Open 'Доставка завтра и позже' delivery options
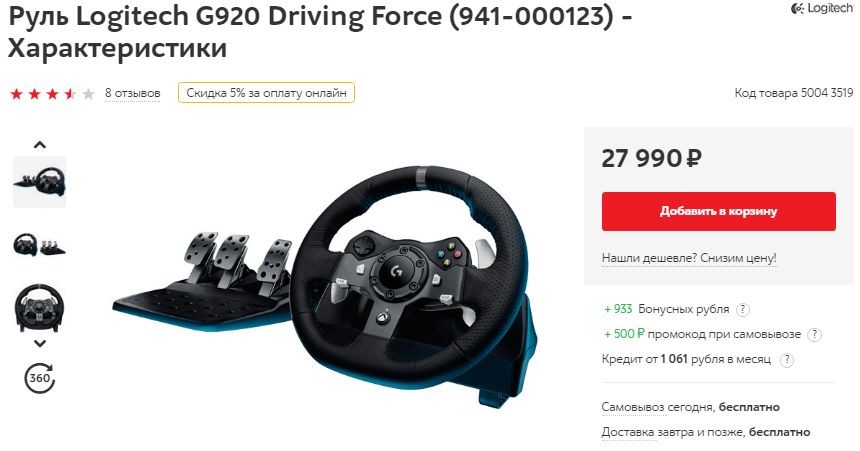 point(674,432)
